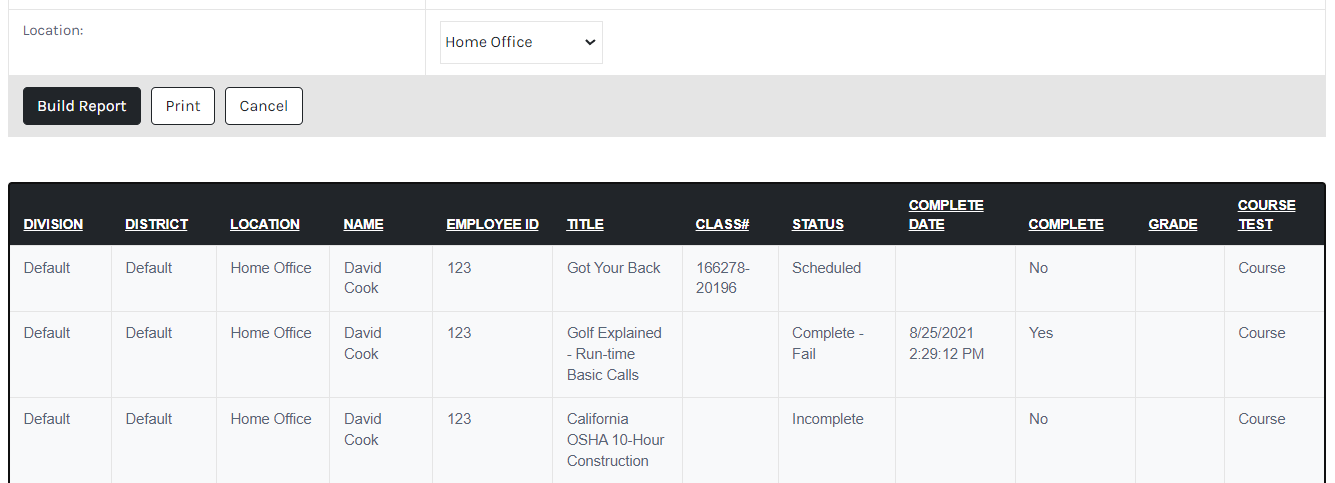Sort table by NAME column header
The width and height of the screenshot is (1335, 483).
point(363,224)
